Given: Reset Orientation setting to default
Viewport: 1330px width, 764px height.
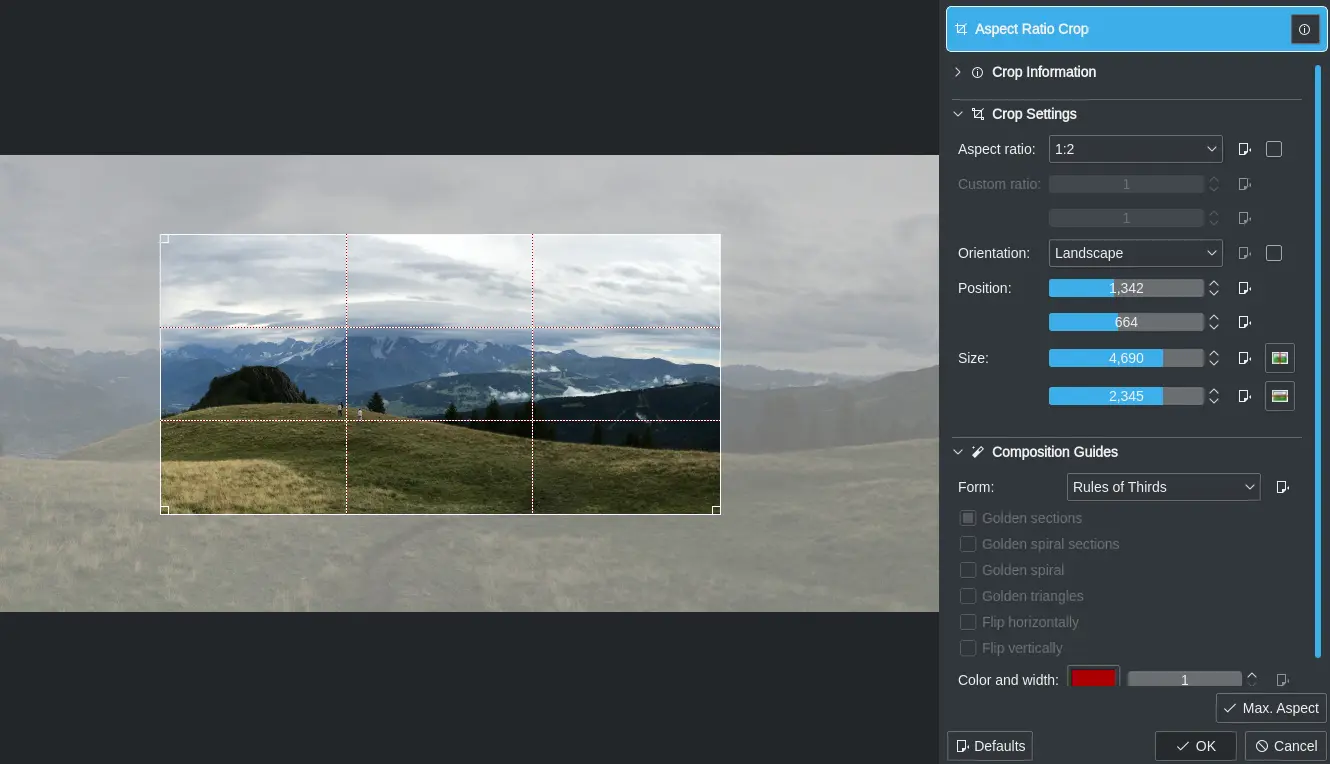Looking at the screenshot, I should click(1244, 252).
